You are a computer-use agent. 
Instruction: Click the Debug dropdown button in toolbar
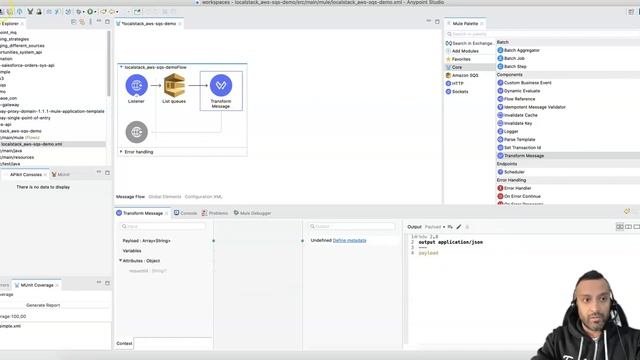click(x=80, y=11)
